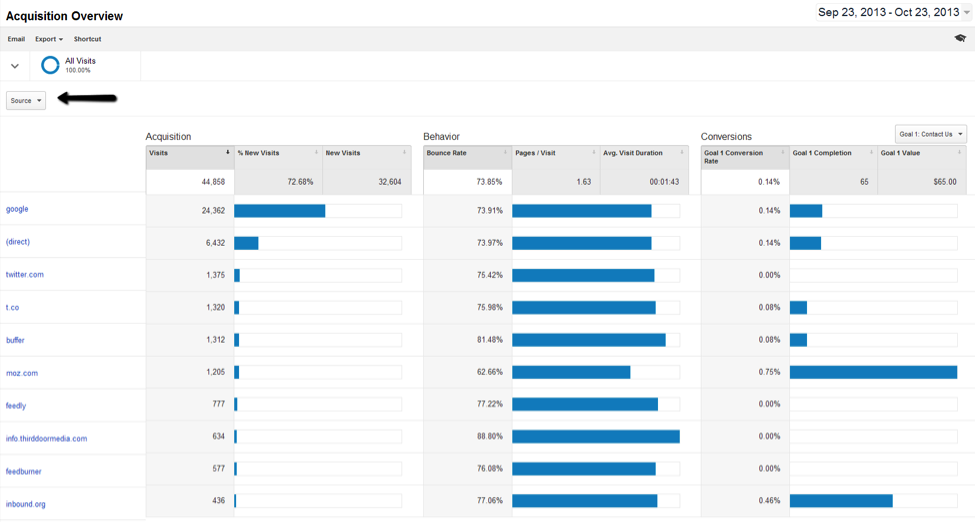Click the graduation cap education icon
975x523 pixels.
pos(960,38)
